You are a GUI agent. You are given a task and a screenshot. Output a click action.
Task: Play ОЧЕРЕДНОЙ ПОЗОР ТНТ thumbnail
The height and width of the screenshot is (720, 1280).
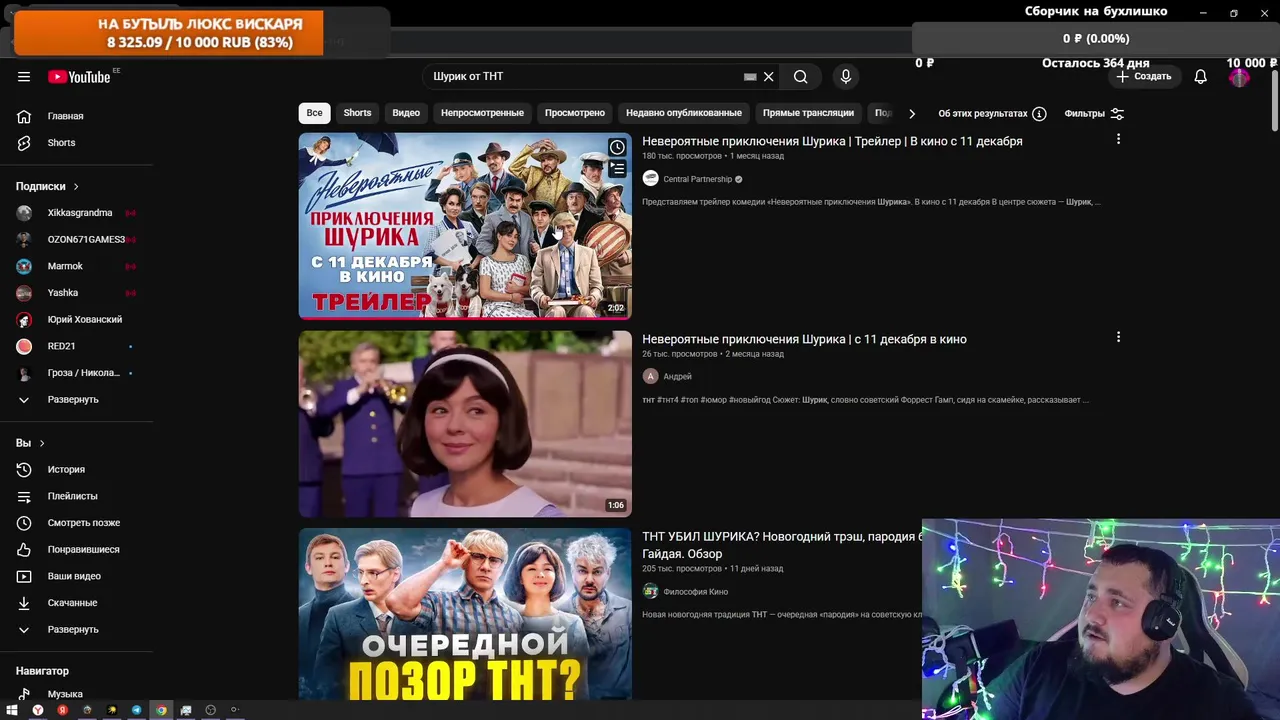point(465,614)
